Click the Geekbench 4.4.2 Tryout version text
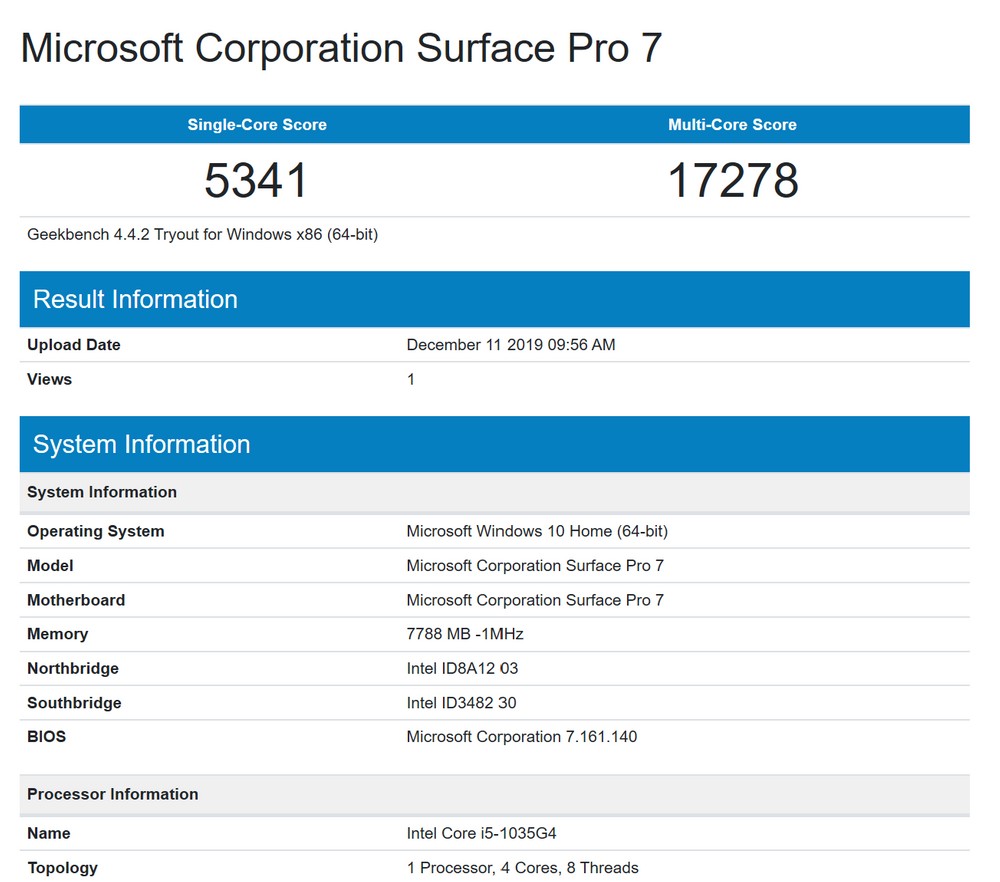Screen dimensions: 1000x882 pos(202,235)
